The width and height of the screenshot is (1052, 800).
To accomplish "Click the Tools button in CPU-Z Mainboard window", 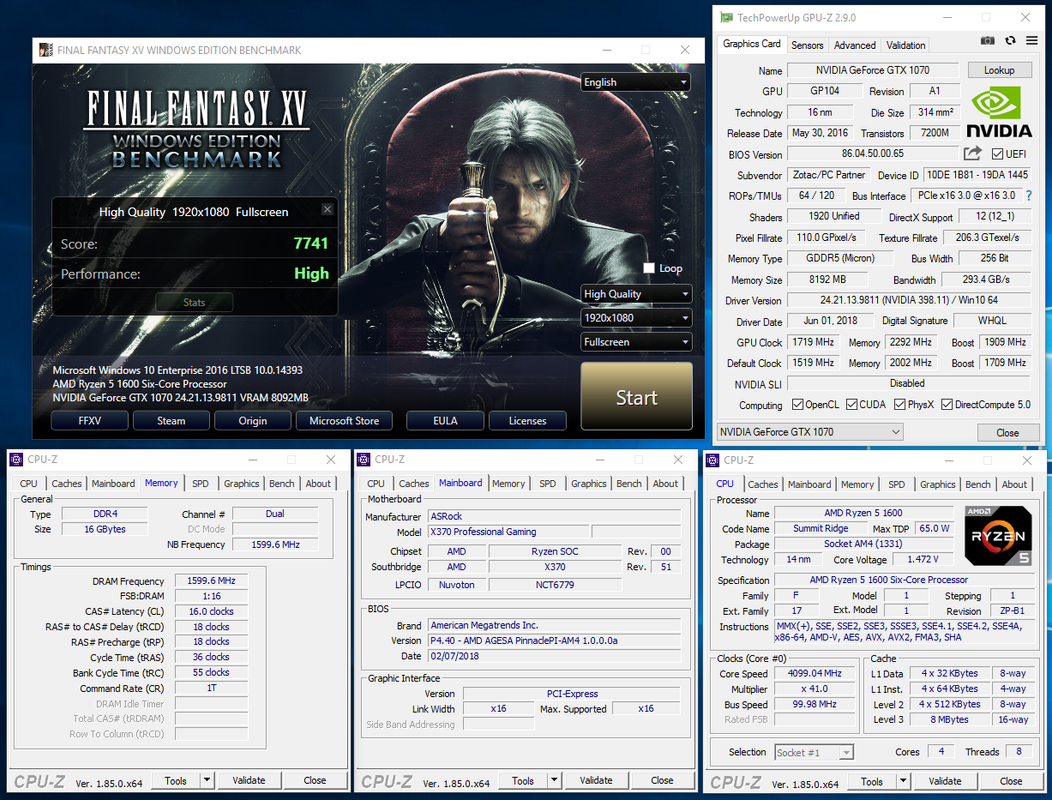I will pos(523,780).
